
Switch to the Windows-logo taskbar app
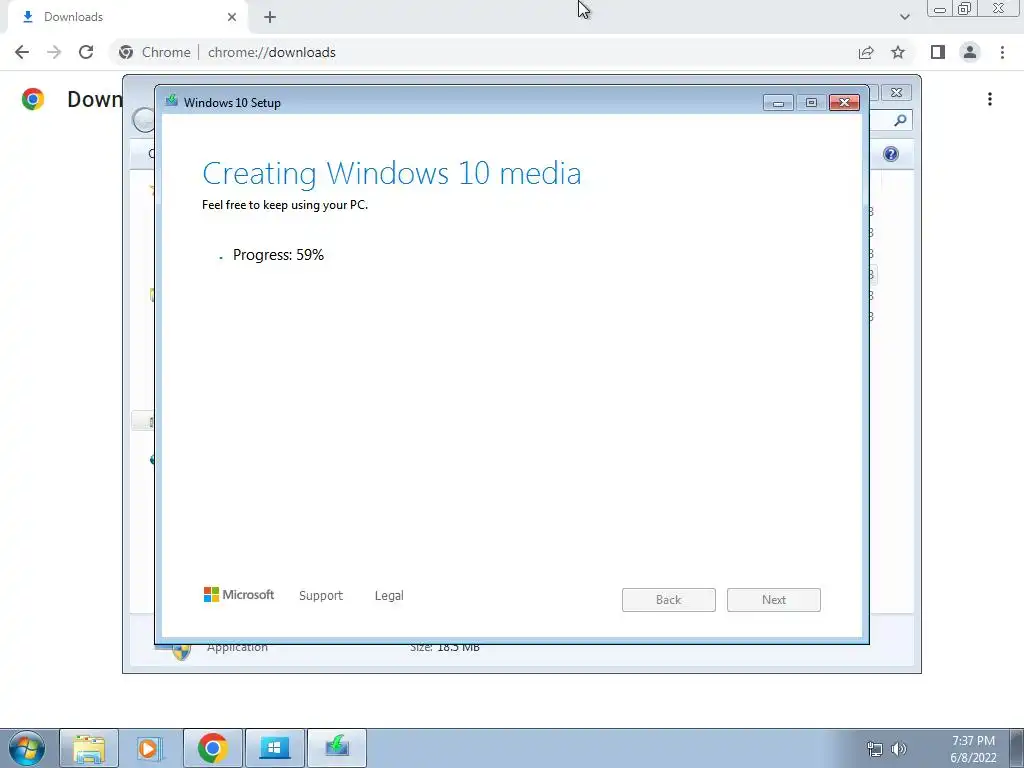pyautogui.click(x=274, y=748)
